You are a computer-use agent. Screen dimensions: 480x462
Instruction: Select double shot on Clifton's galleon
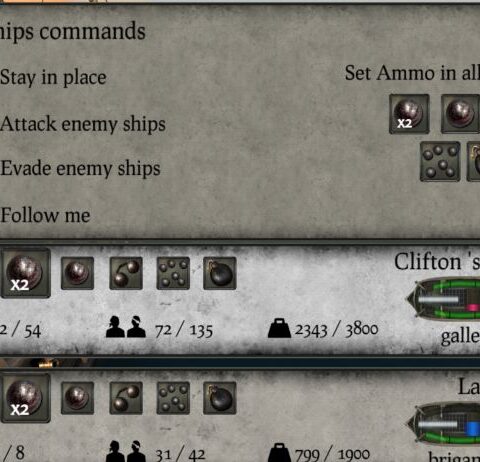25,273
